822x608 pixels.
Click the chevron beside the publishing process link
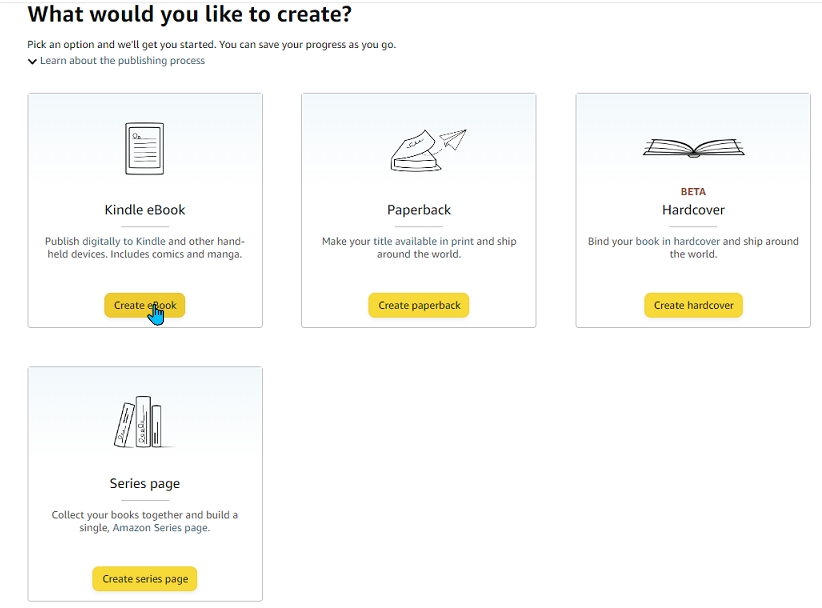(33, 60)
